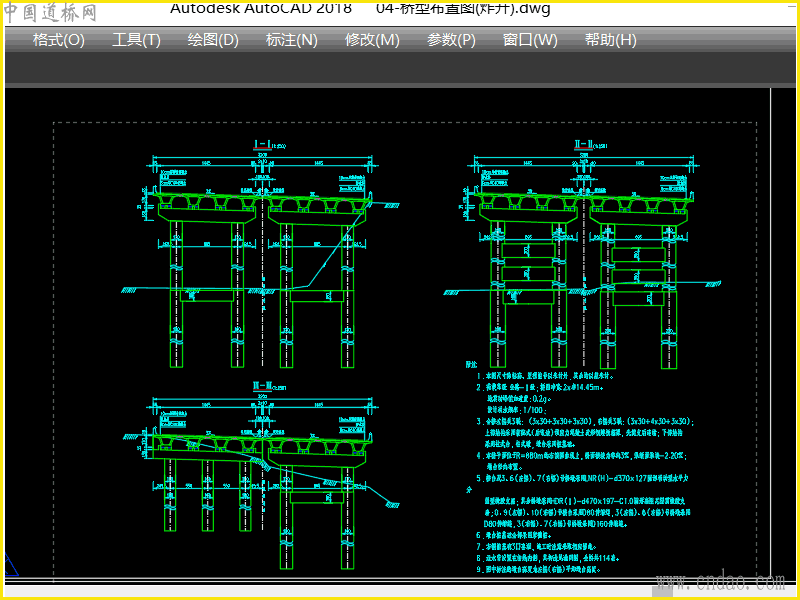Open the 工具(T) menu
The height and width of the screenshot is (600, 800).
[x=136, y=40]
